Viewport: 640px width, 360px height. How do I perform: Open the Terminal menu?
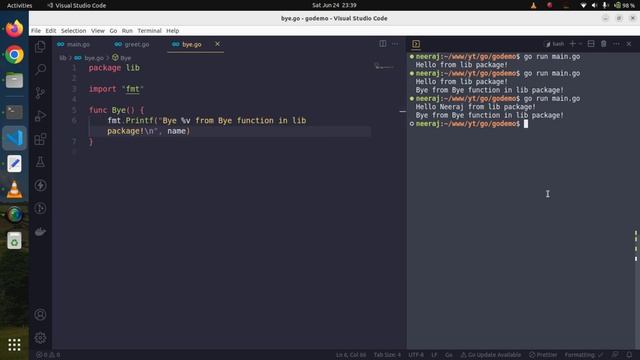(x=149, y=31)
